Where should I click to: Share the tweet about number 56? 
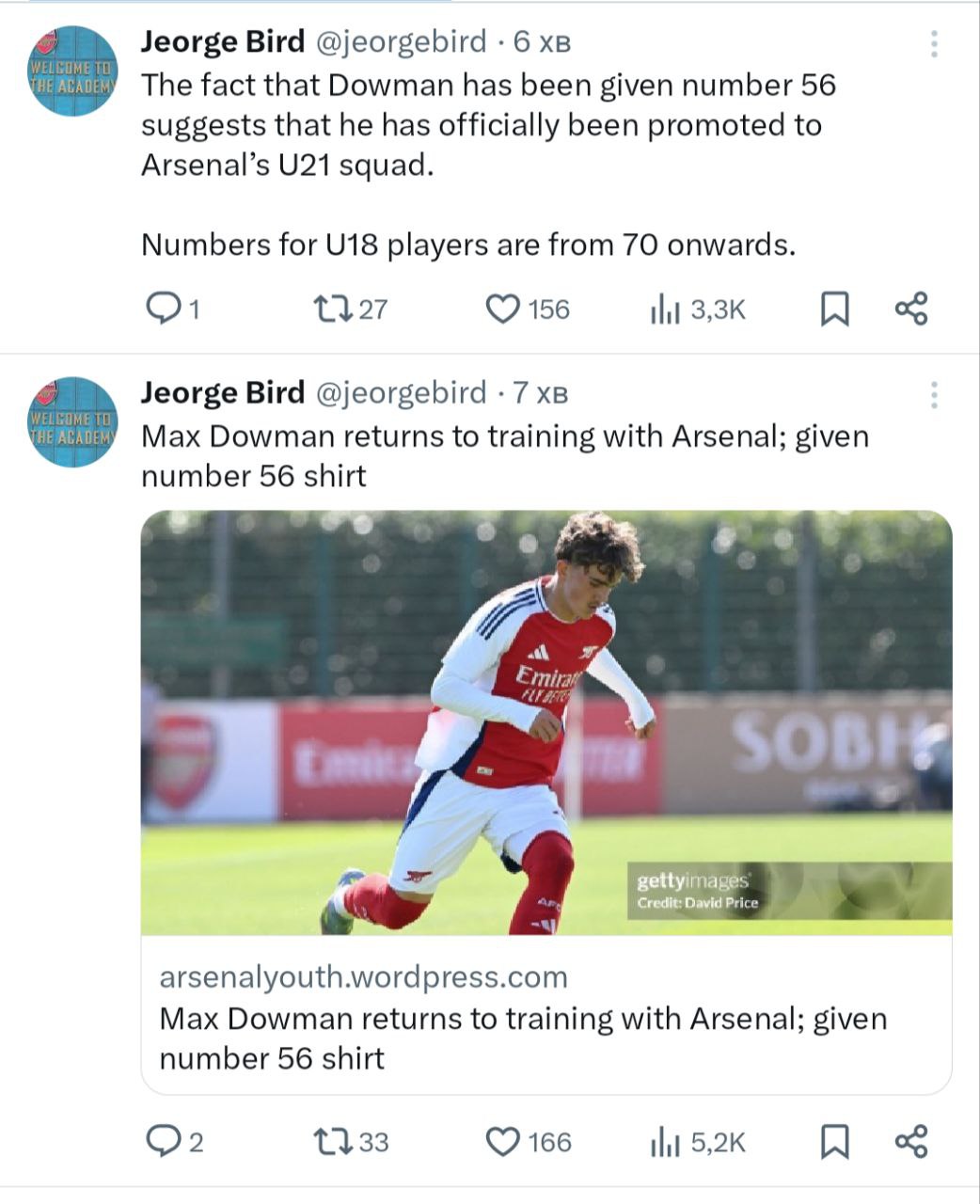click(910, 308)
